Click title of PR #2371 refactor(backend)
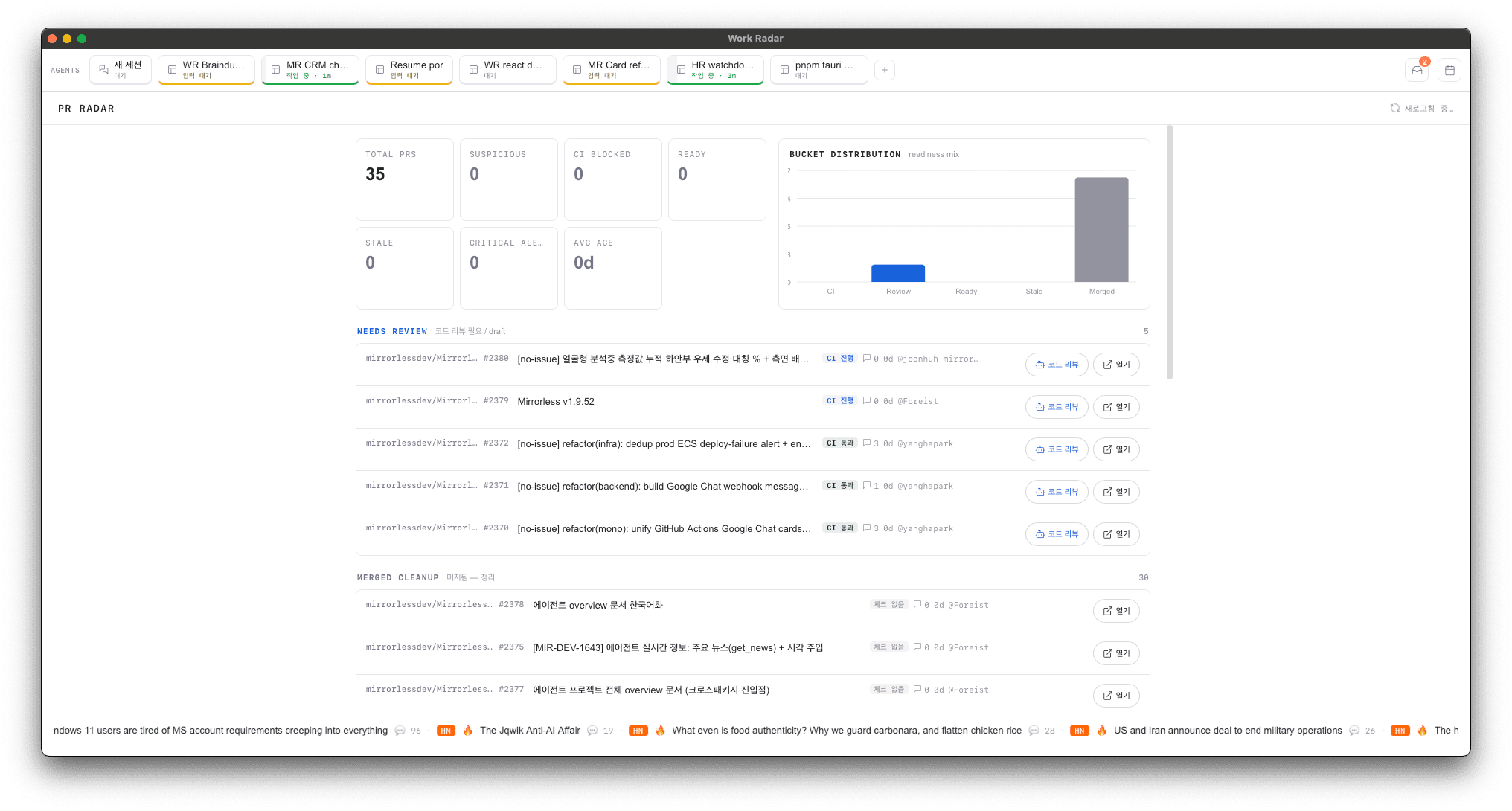 point(663,487)
